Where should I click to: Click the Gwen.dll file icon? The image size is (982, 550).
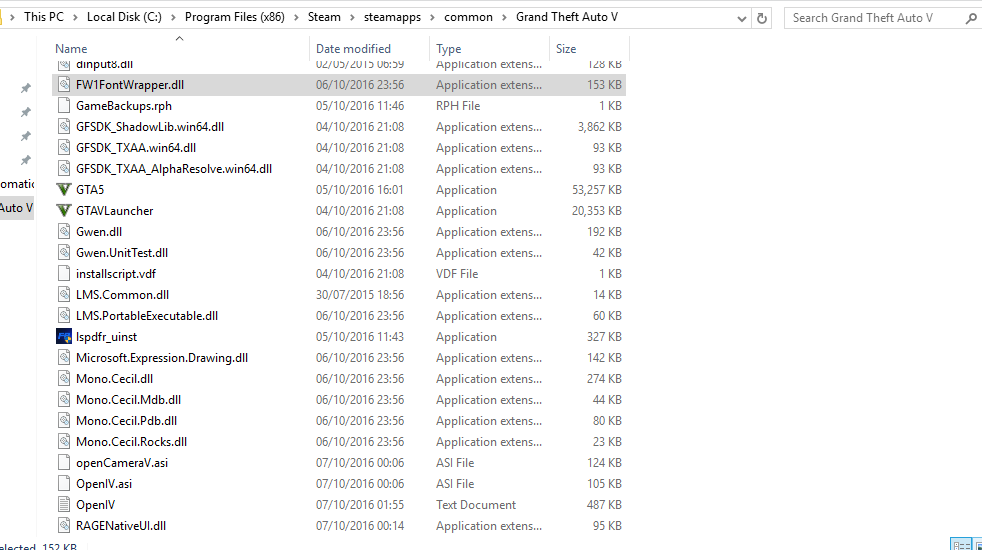click(64, 232)
